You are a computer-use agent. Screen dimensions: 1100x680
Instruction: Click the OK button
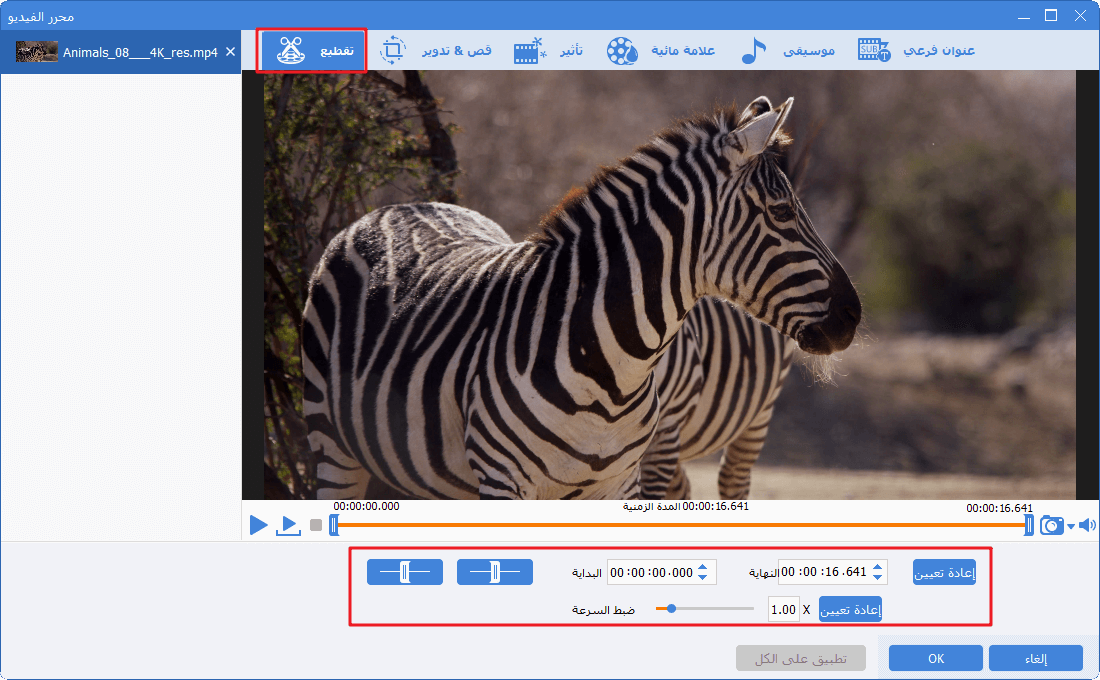click(936, 658)
